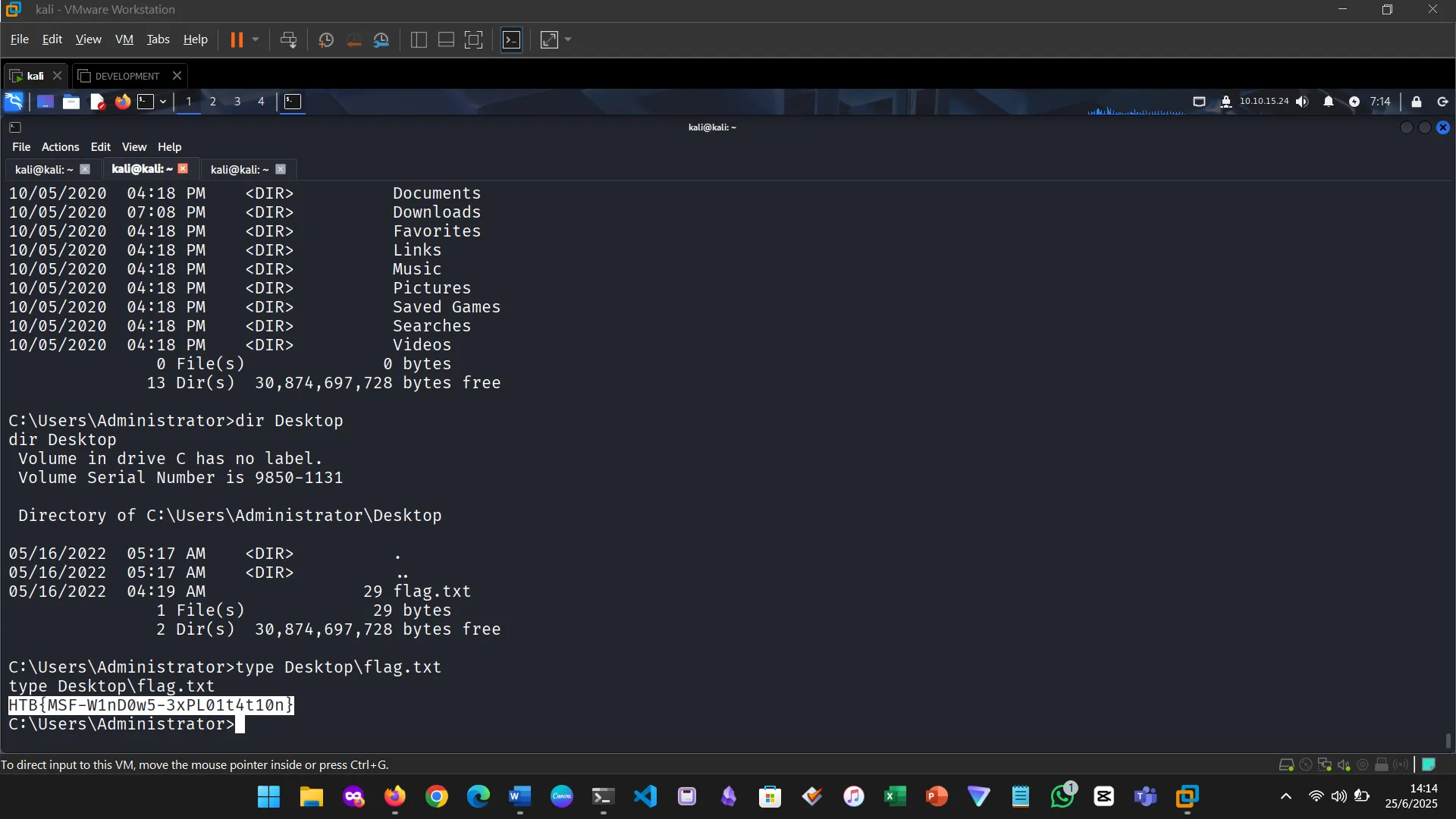Click the terminal vertical scrollbar
The image size is (1456, 819).
(1448, 740)
